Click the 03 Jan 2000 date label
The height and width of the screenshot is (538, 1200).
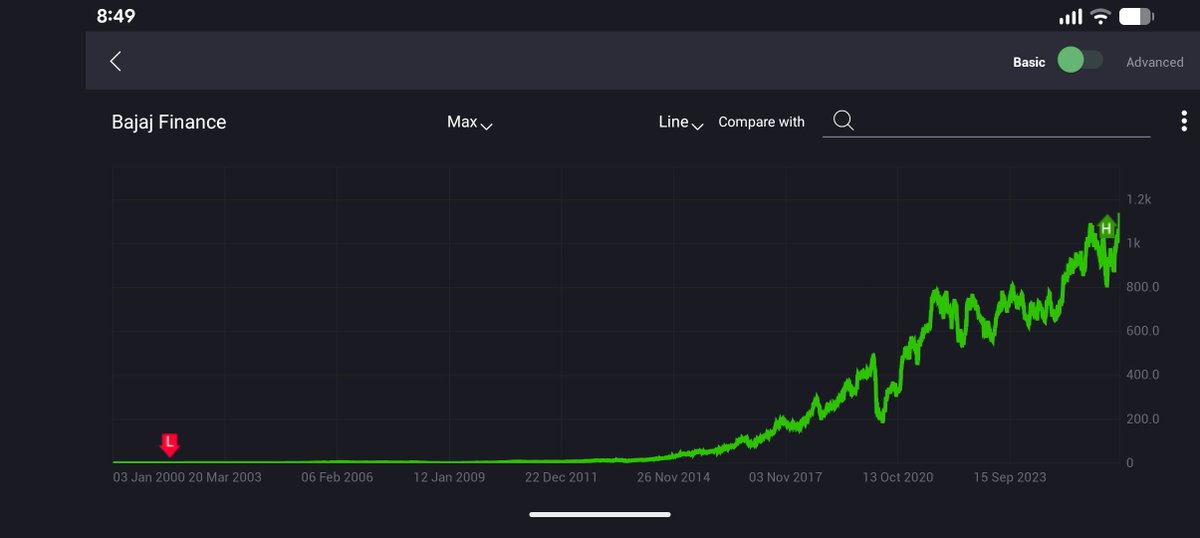149,477
